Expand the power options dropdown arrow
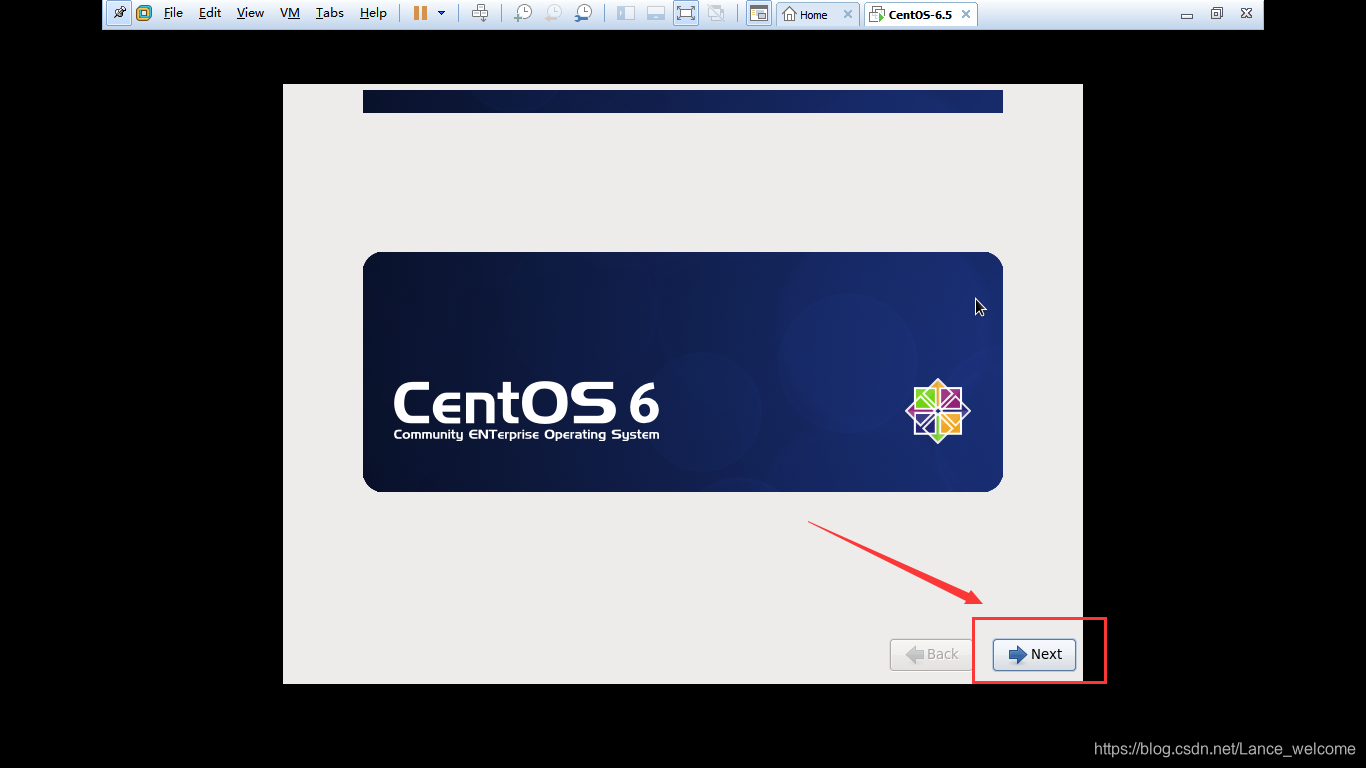Image resolution: width=1366 pixels, height=768 pixels. [441, 14]
